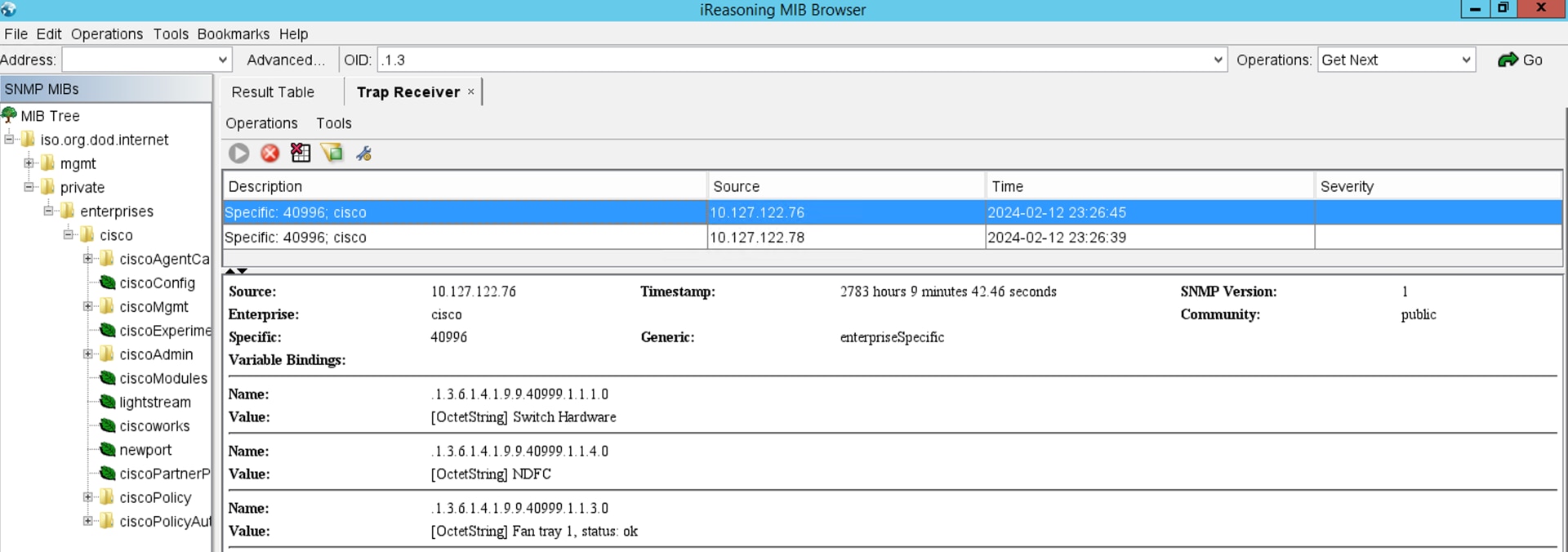Minimize the MIB Browser window
Viewport: 1568px width, 552px height.
(1475, 9)
